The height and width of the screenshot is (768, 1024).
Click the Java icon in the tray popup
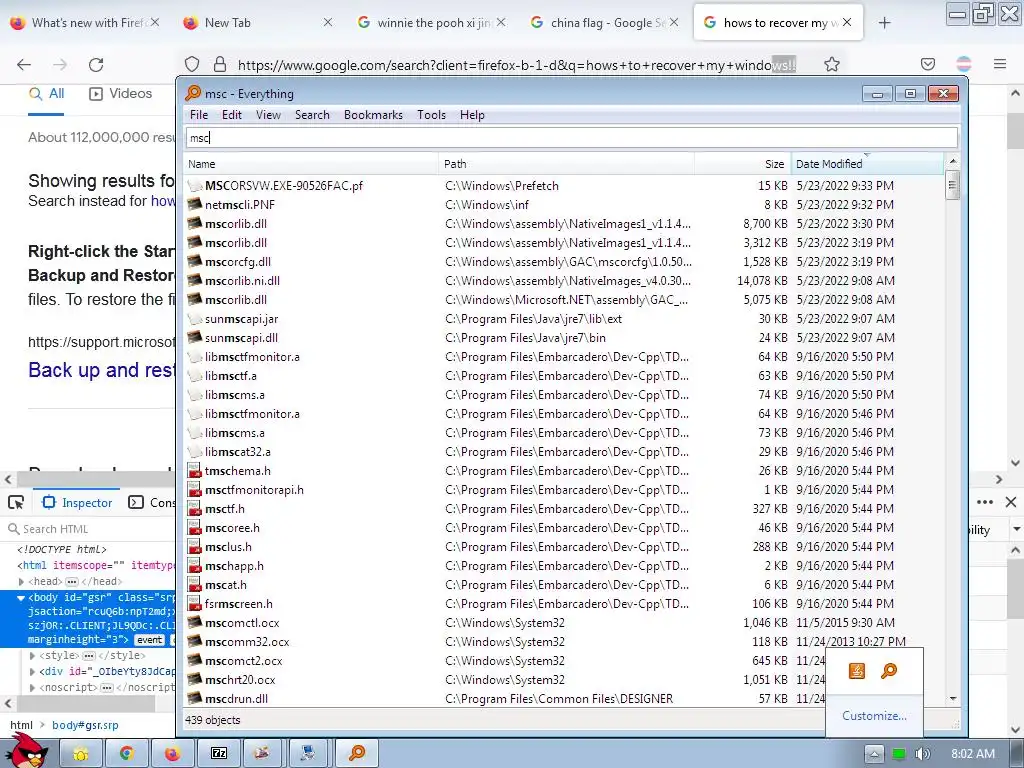pyautogui.click(x=857, y=671)
